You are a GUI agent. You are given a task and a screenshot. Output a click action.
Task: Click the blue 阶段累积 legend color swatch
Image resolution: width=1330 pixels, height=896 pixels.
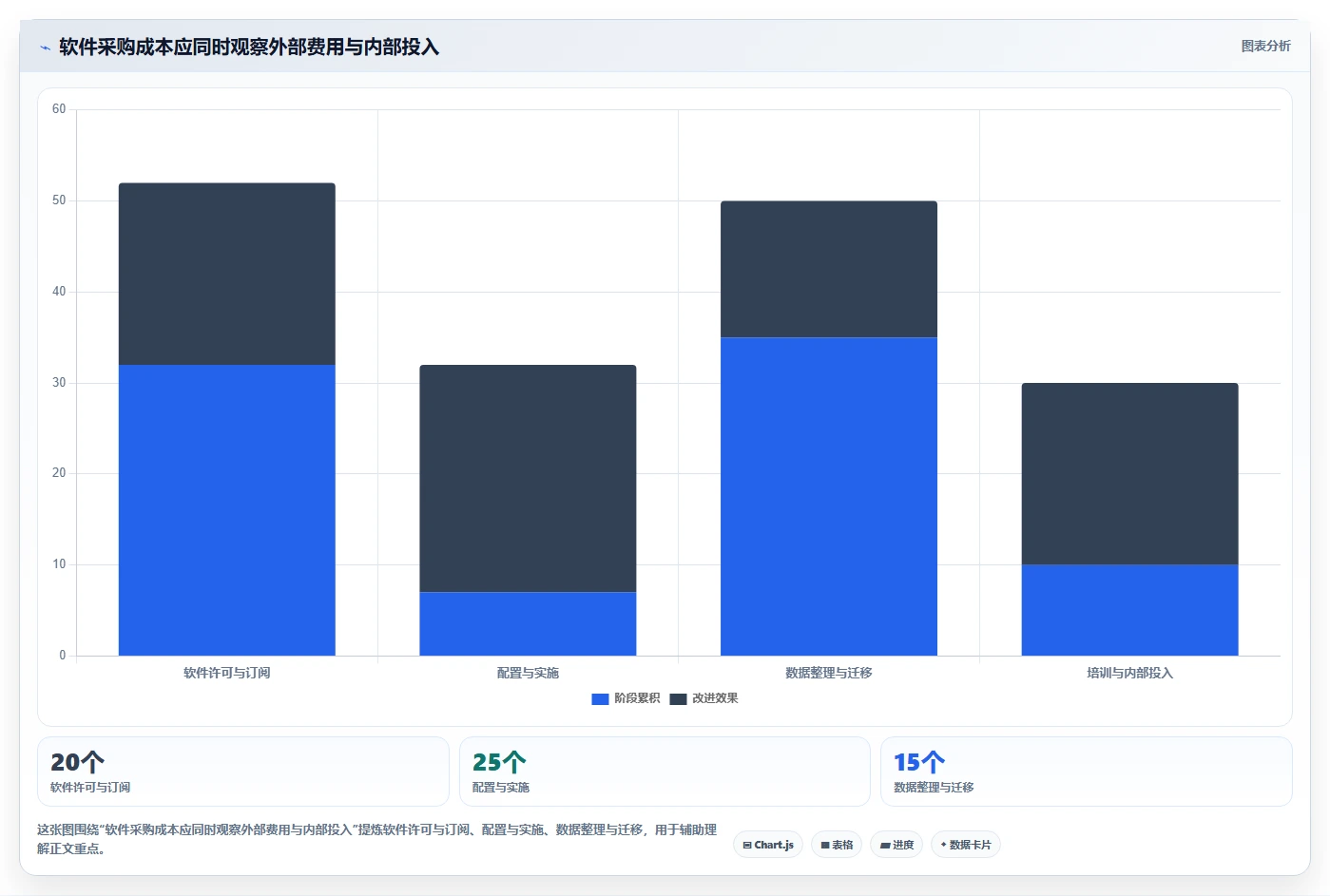600,699
